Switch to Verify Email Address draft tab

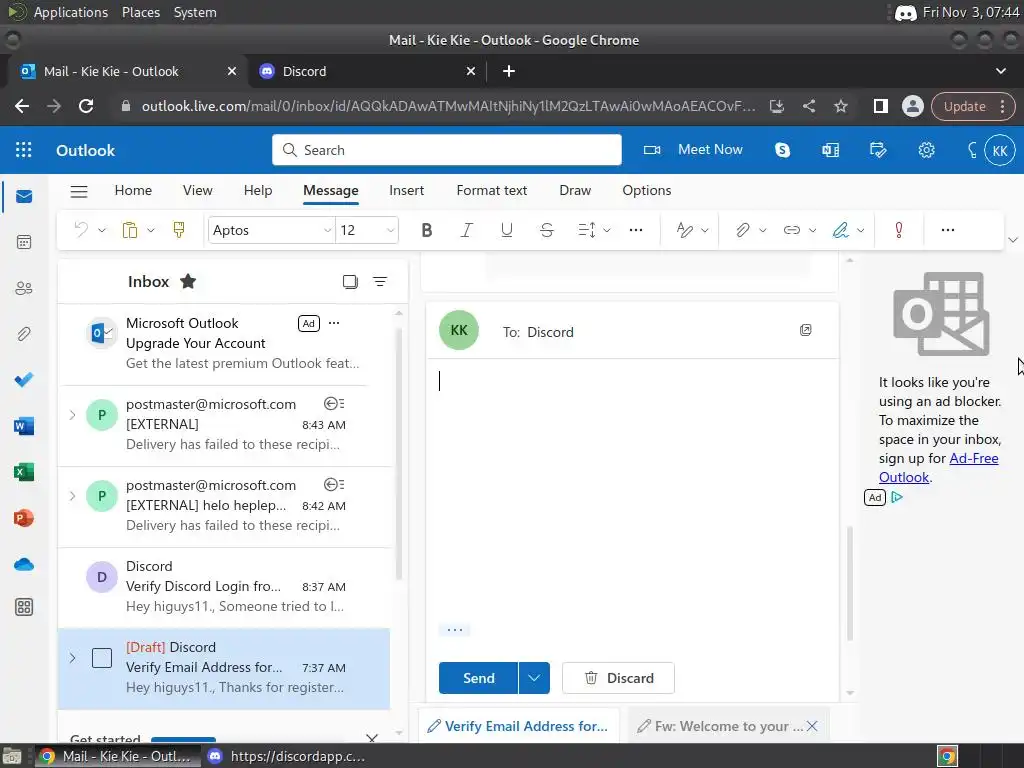pyautogui.click(x=518, y=726)
